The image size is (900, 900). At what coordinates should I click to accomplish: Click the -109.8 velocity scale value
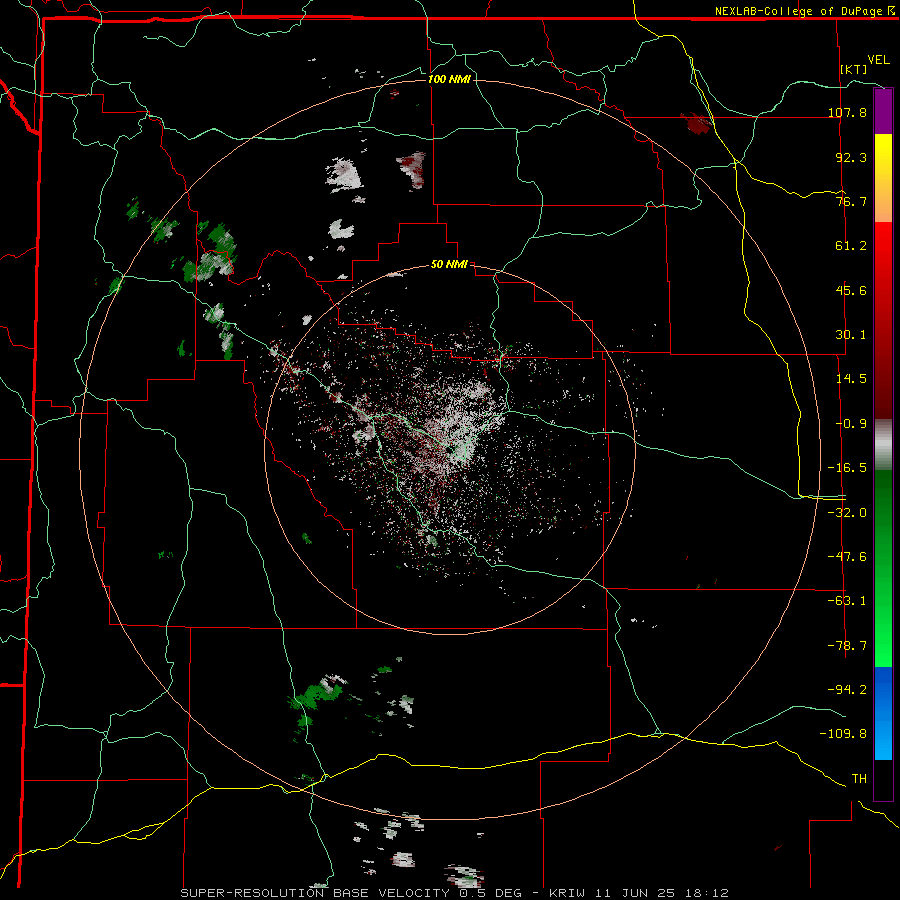click(843, 734)
